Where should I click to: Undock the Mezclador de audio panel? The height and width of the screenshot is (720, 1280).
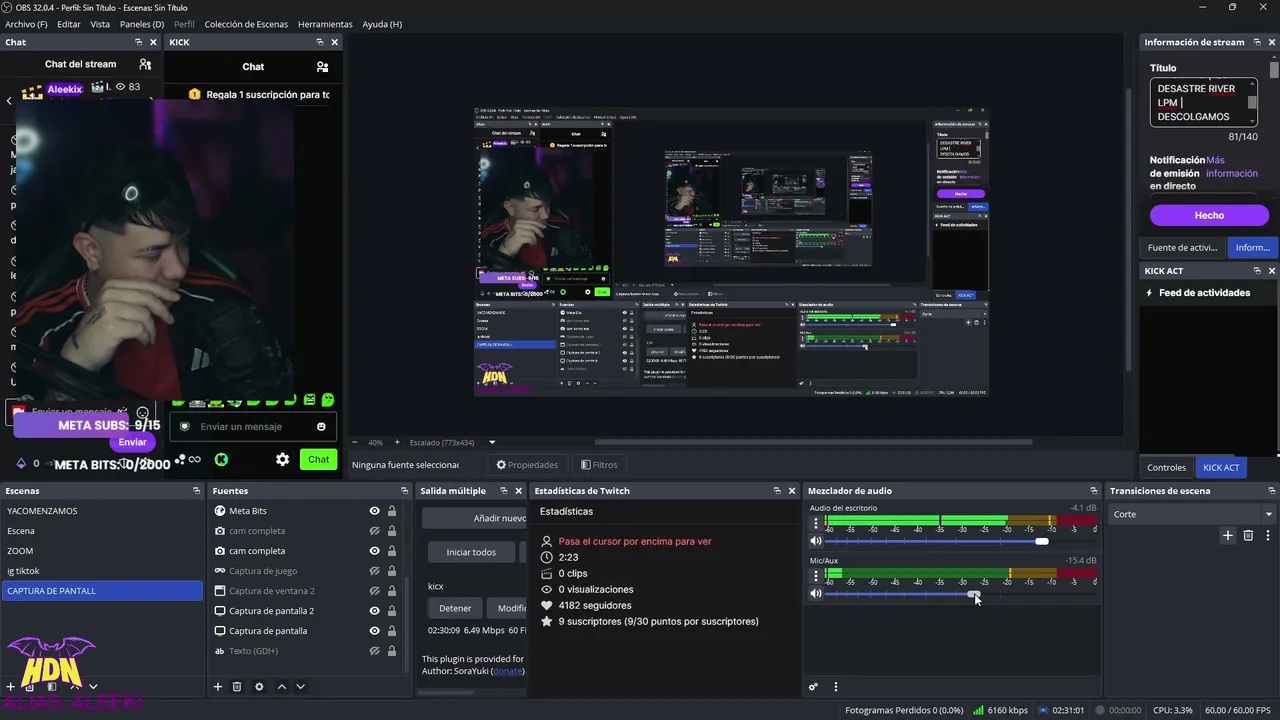pos(1092,491)
